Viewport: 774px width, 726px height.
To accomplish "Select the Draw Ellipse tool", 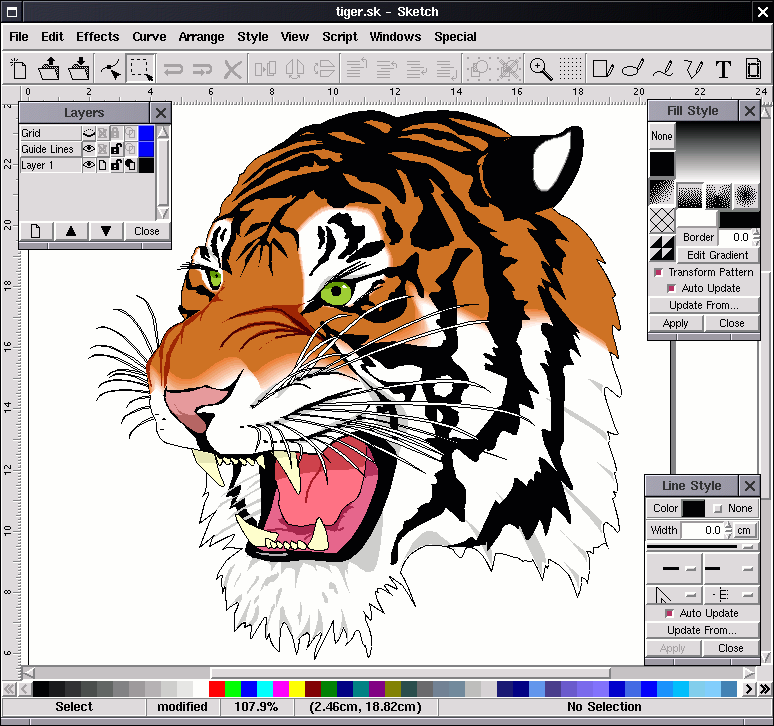I will [632, 69].
